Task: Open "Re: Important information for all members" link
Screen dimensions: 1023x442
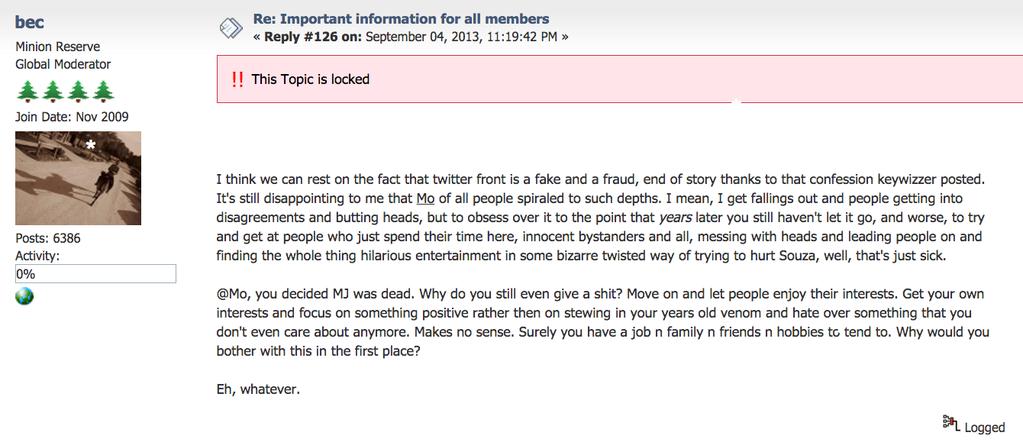Action: pos(401,19)
